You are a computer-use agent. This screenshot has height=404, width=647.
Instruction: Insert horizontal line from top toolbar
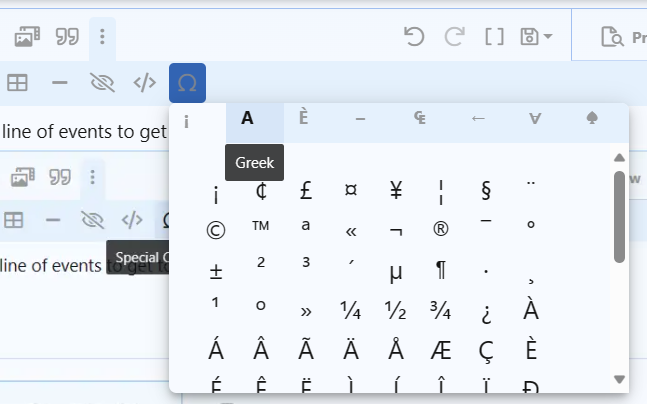coord(59,82)
